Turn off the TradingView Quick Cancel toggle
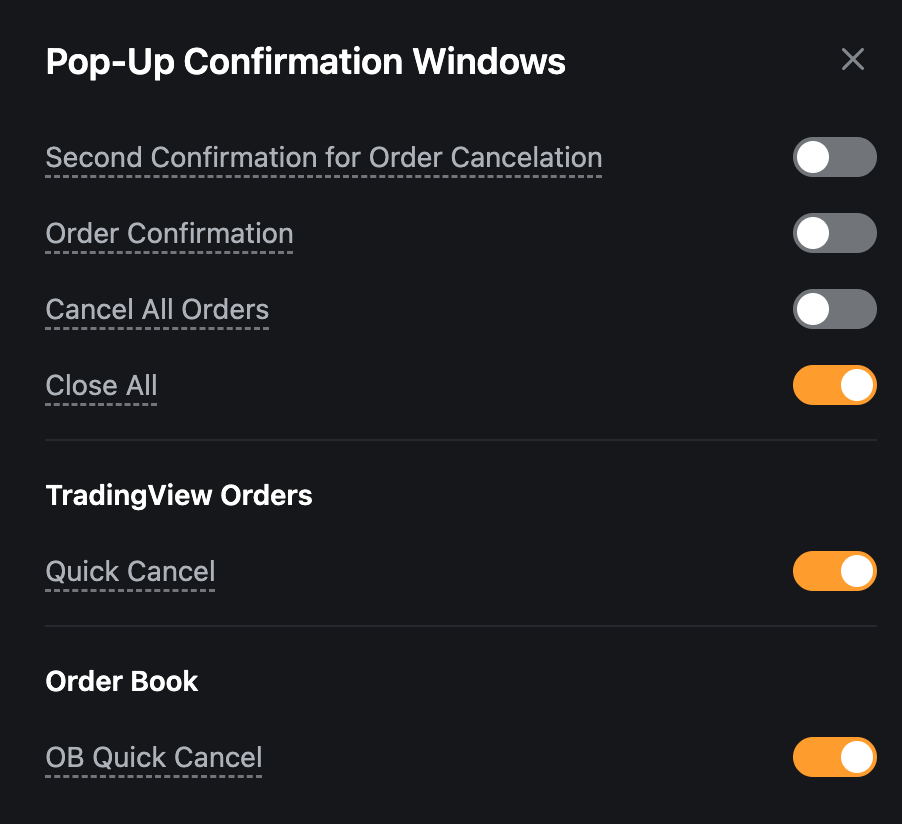Image resolution: width=902 pixels, height=824 pixels. pyautogui.click(x=834, y=572)
